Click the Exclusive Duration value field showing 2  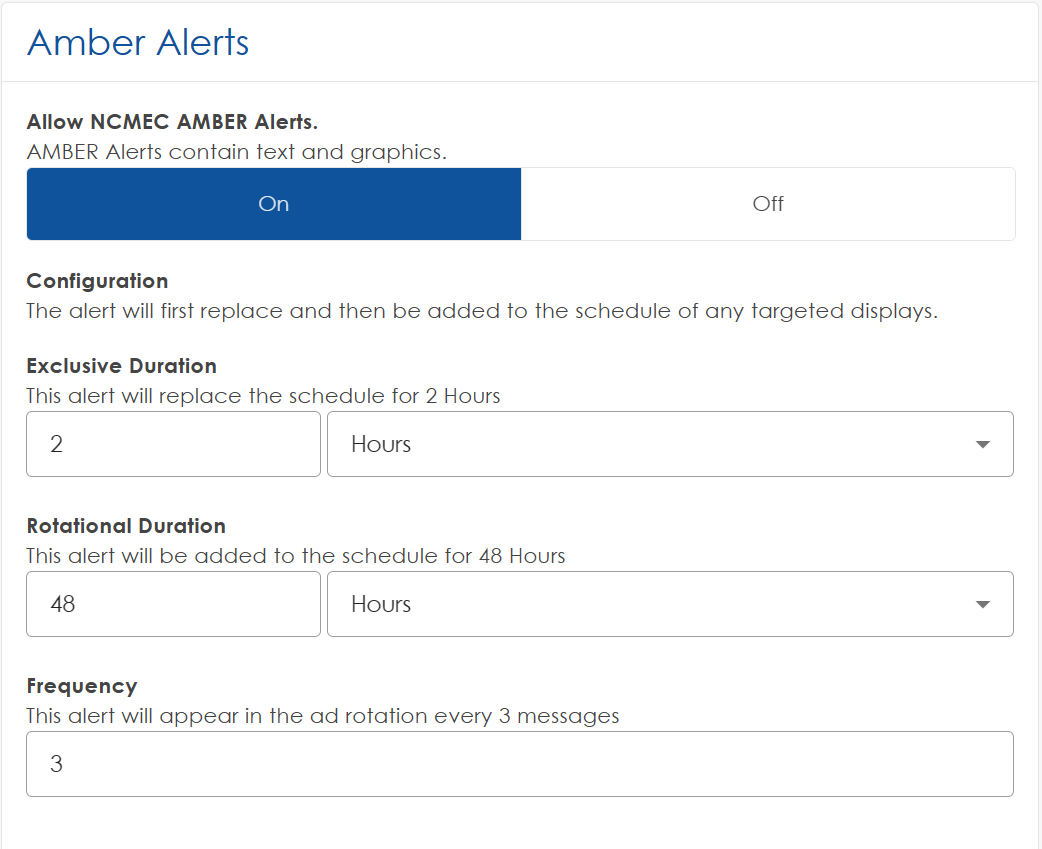click(173, 444)
